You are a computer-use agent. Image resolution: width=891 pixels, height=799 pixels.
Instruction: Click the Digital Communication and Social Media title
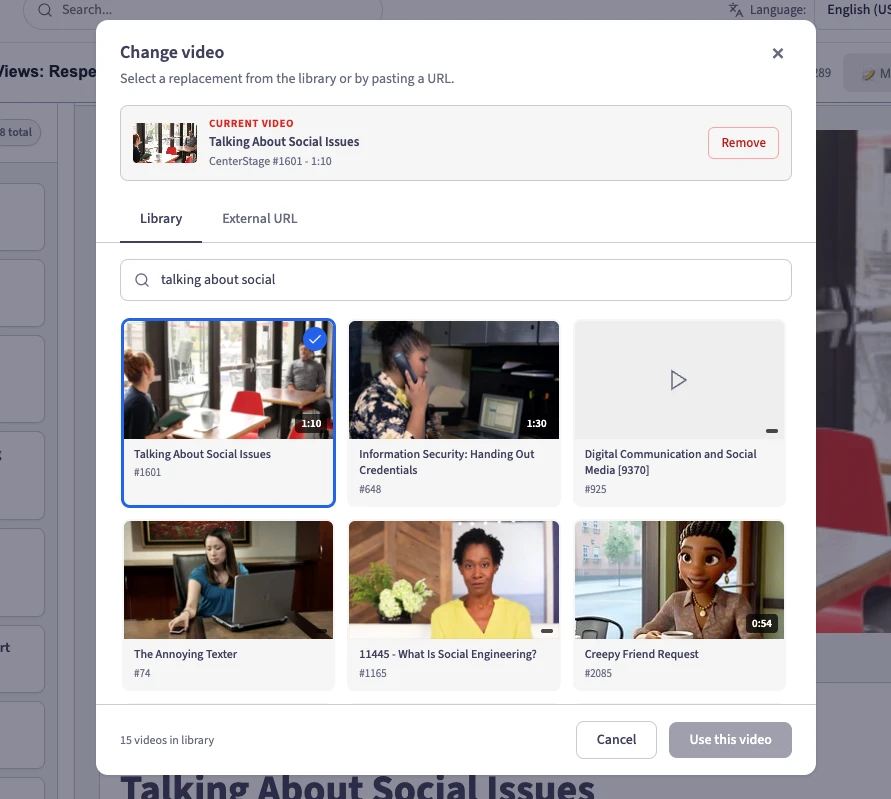tap(671, 462)
